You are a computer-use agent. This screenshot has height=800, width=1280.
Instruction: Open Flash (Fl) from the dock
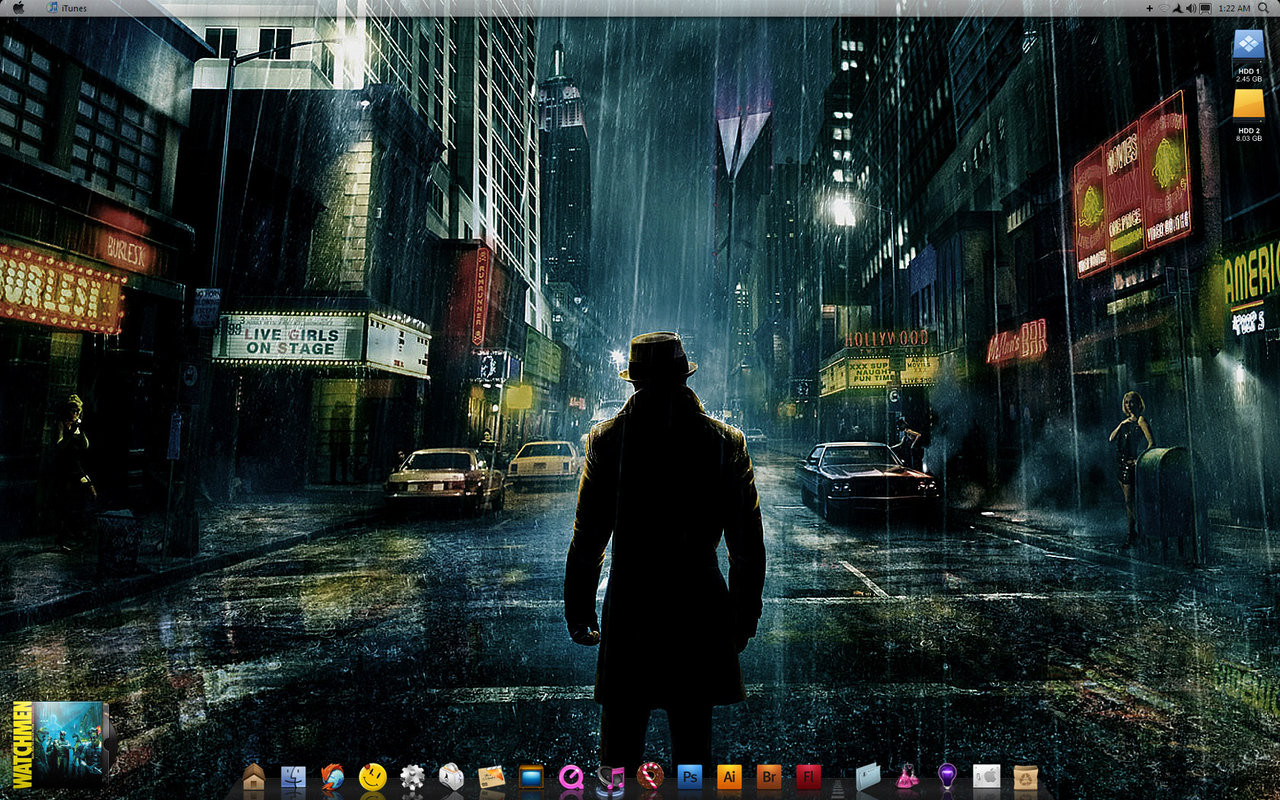point(808,777)
